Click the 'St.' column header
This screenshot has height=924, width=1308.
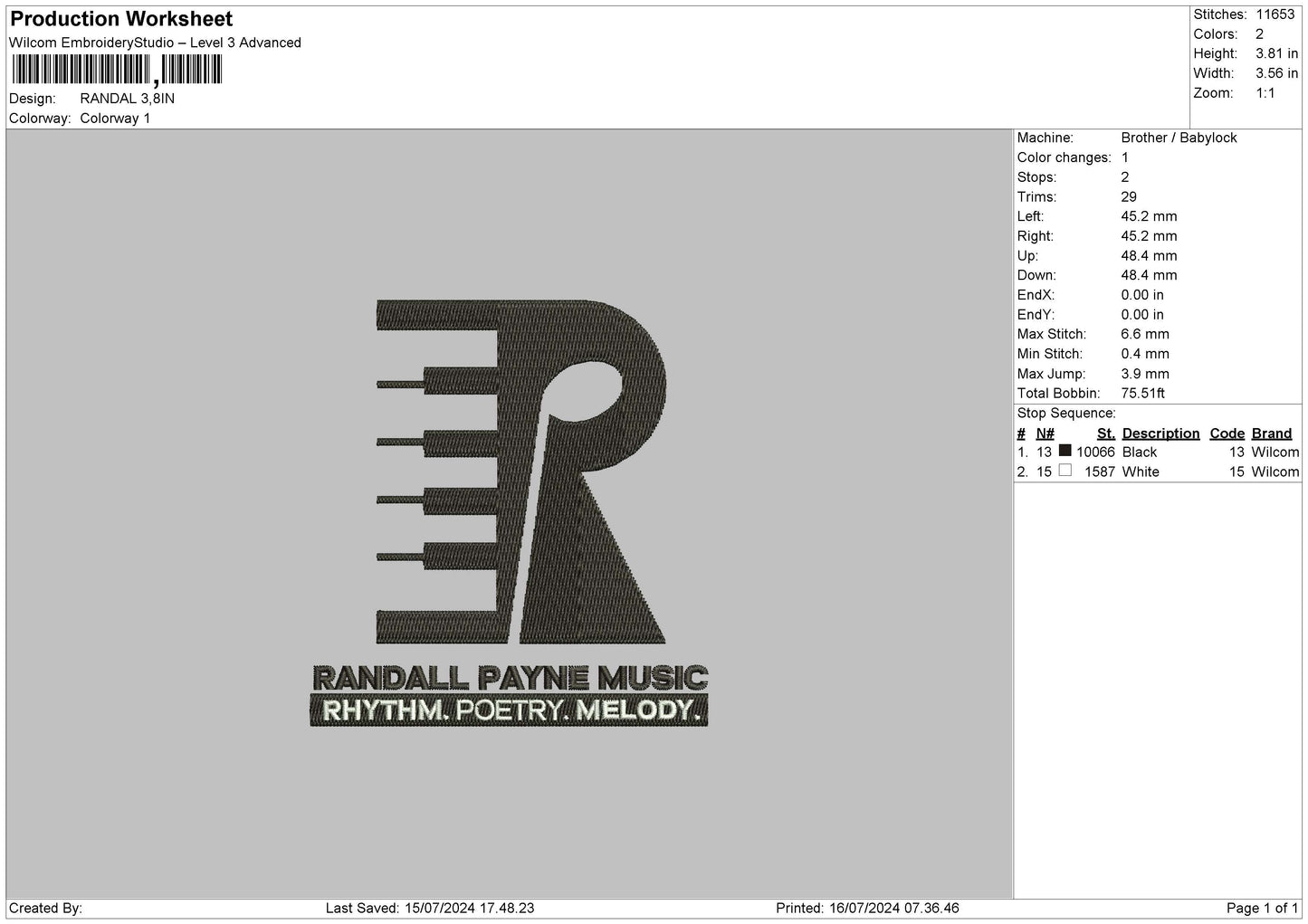tap(1106, 433)
